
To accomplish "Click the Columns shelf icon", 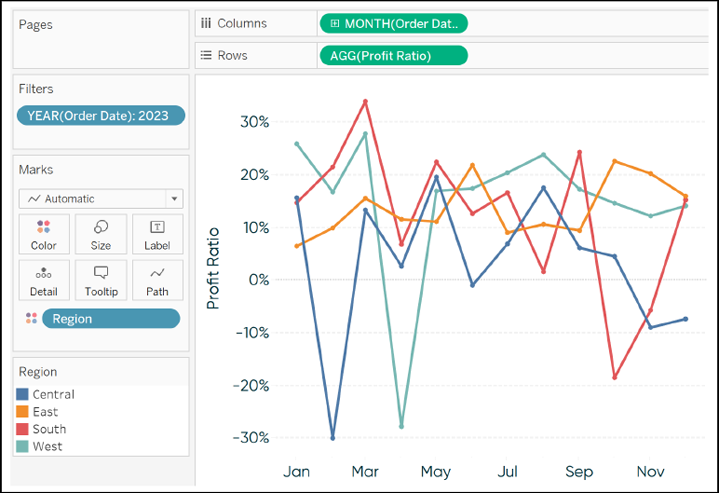I will coord(206,23).
